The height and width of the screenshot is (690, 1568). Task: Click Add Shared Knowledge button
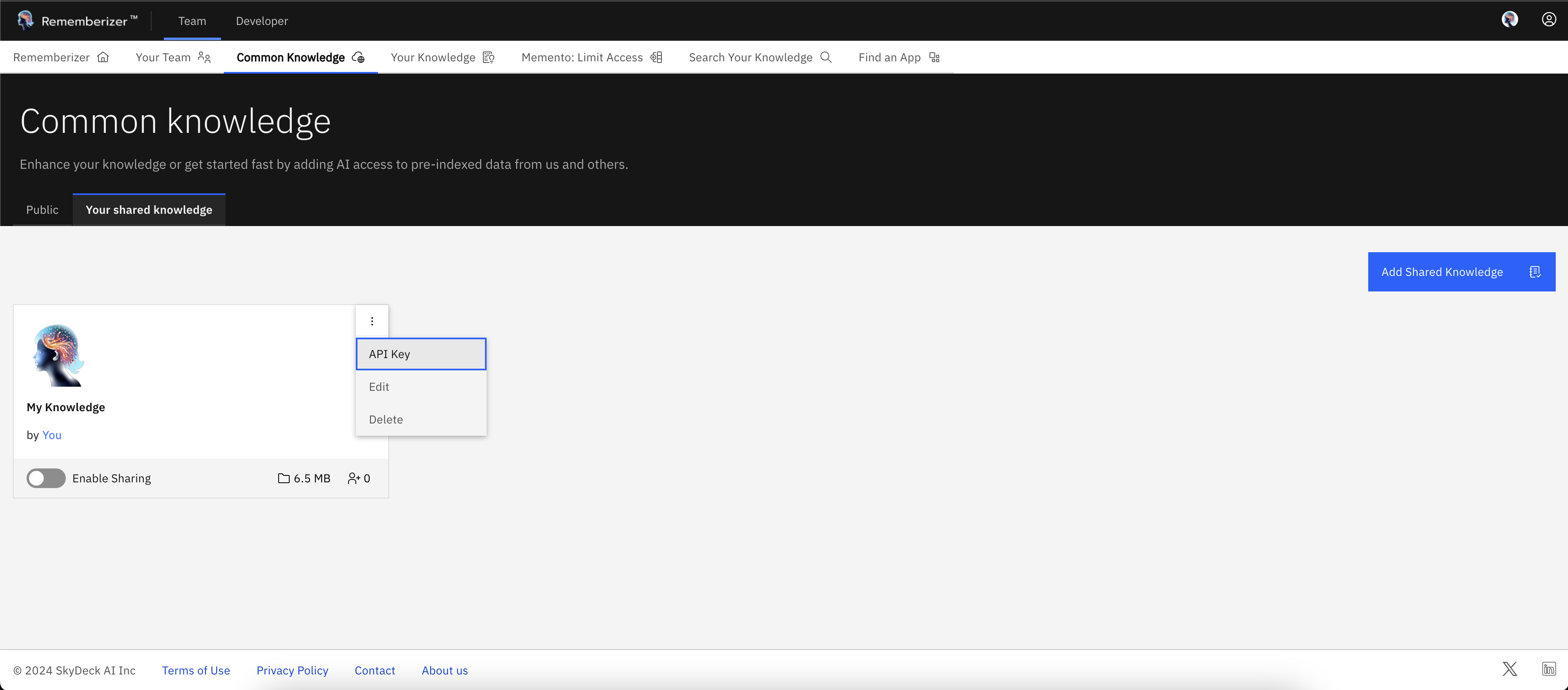pyautogui.click(x=1461, y=271)
